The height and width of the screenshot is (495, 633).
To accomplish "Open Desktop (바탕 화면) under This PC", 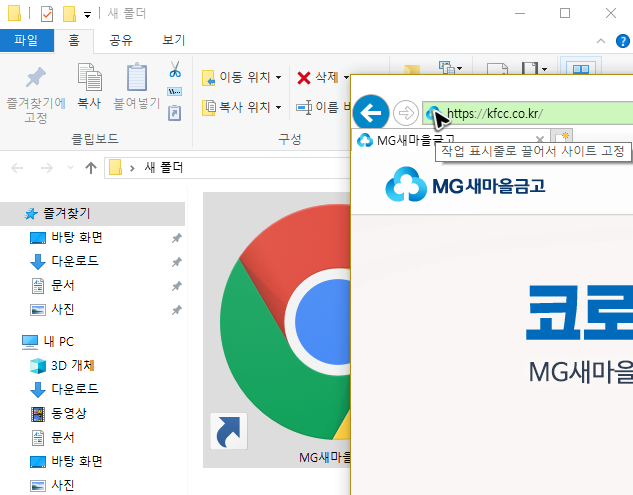I will (77, 461).
